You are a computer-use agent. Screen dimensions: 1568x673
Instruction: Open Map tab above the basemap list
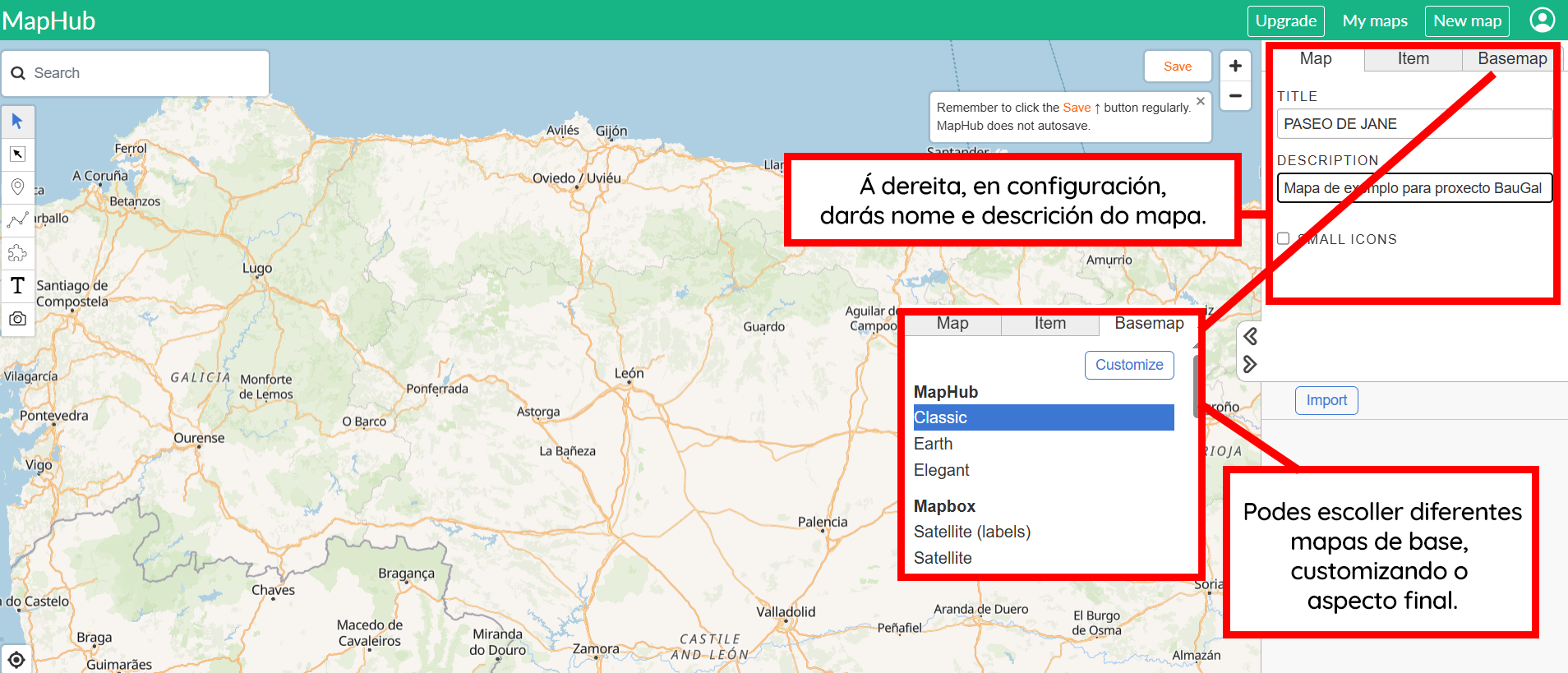click(x=952, y=323)
